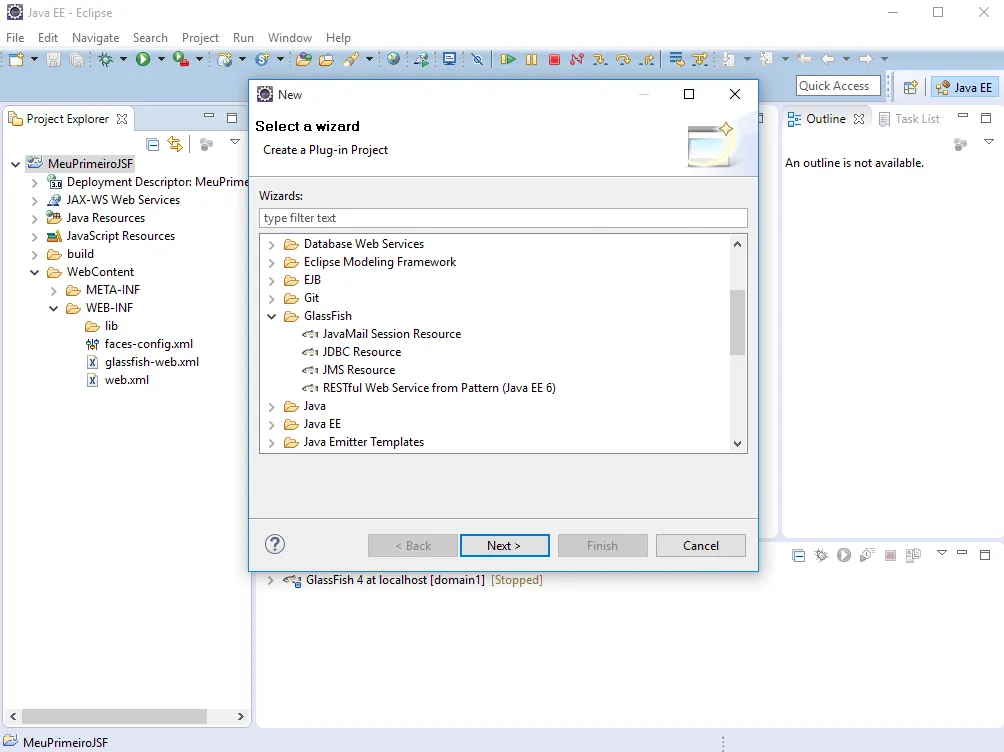Click the Use Step Filters icon
This screenshot has height=752, width=1004.
(700, 60)
